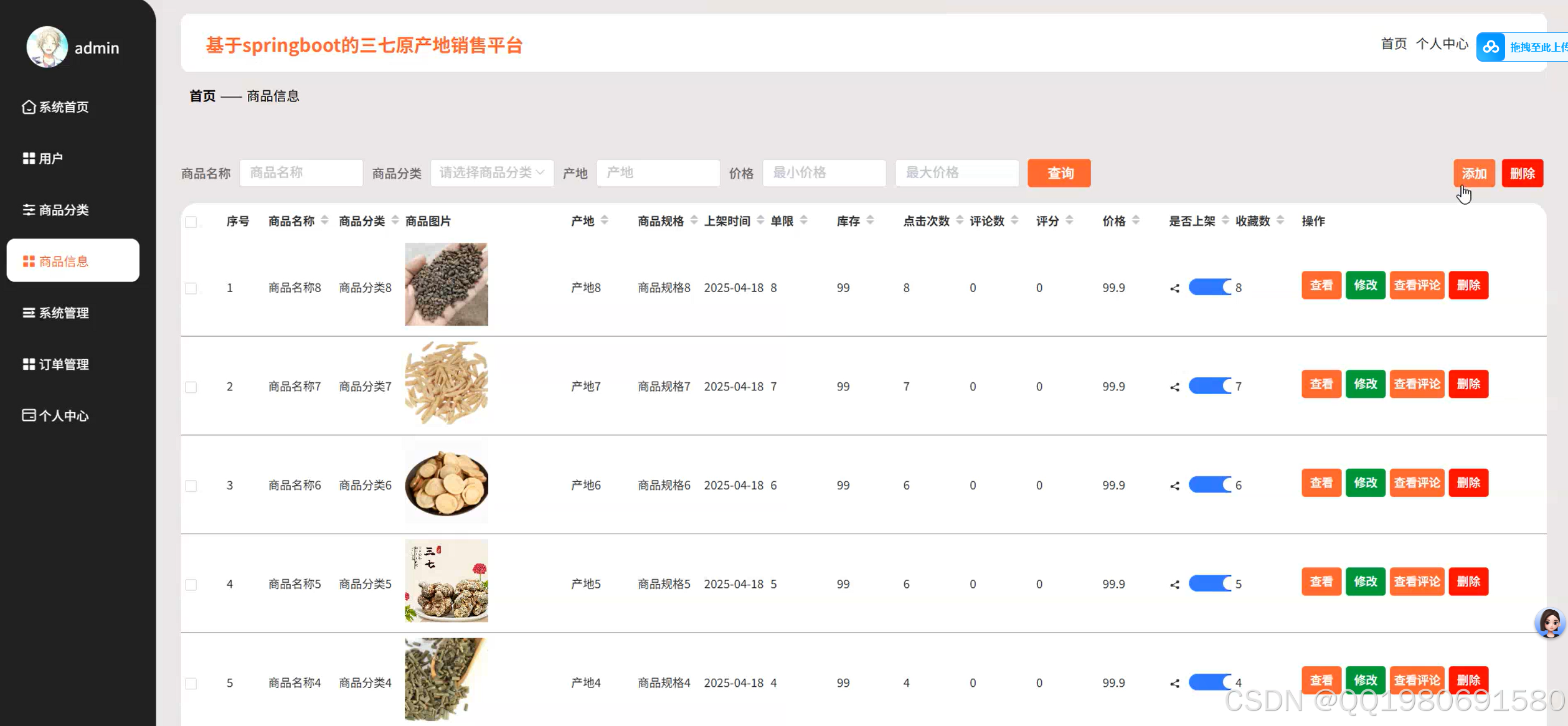Adjust the blue switch on 商品名称6 row
Viewport: 1568px width, 726px height.
[1209, 485]
